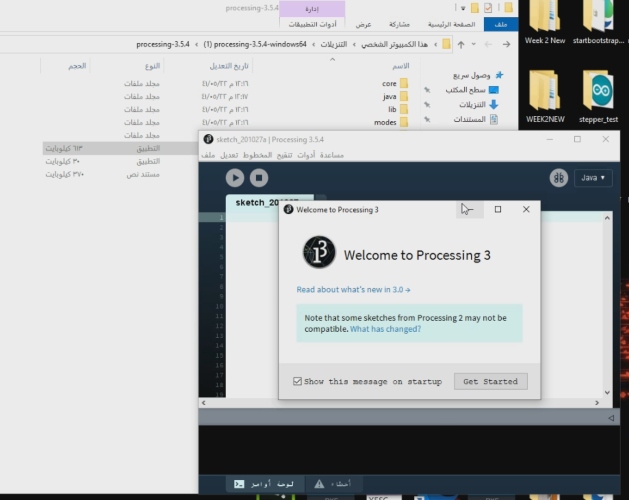Select التنزيلات in navigation pane
The width and height of the screenshot is (629, 500).
(x=479, y=105)
